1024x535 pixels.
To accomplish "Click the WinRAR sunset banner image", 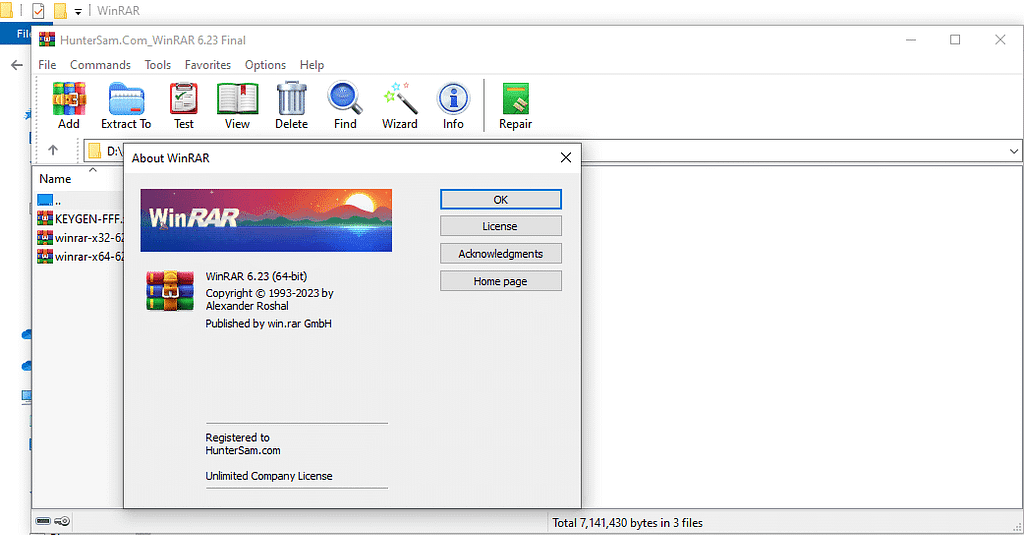I will [x=266, y=220].
